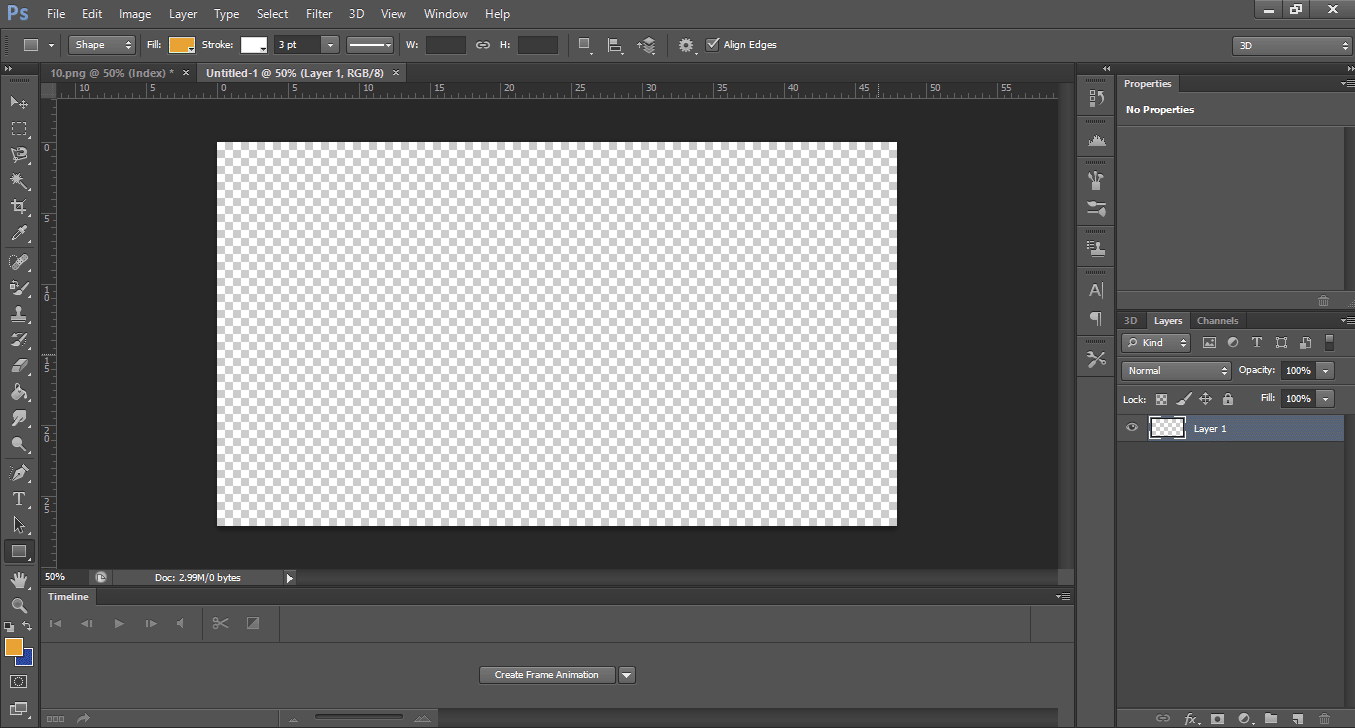Open the Paragraph panel icon

[1096, 318]
